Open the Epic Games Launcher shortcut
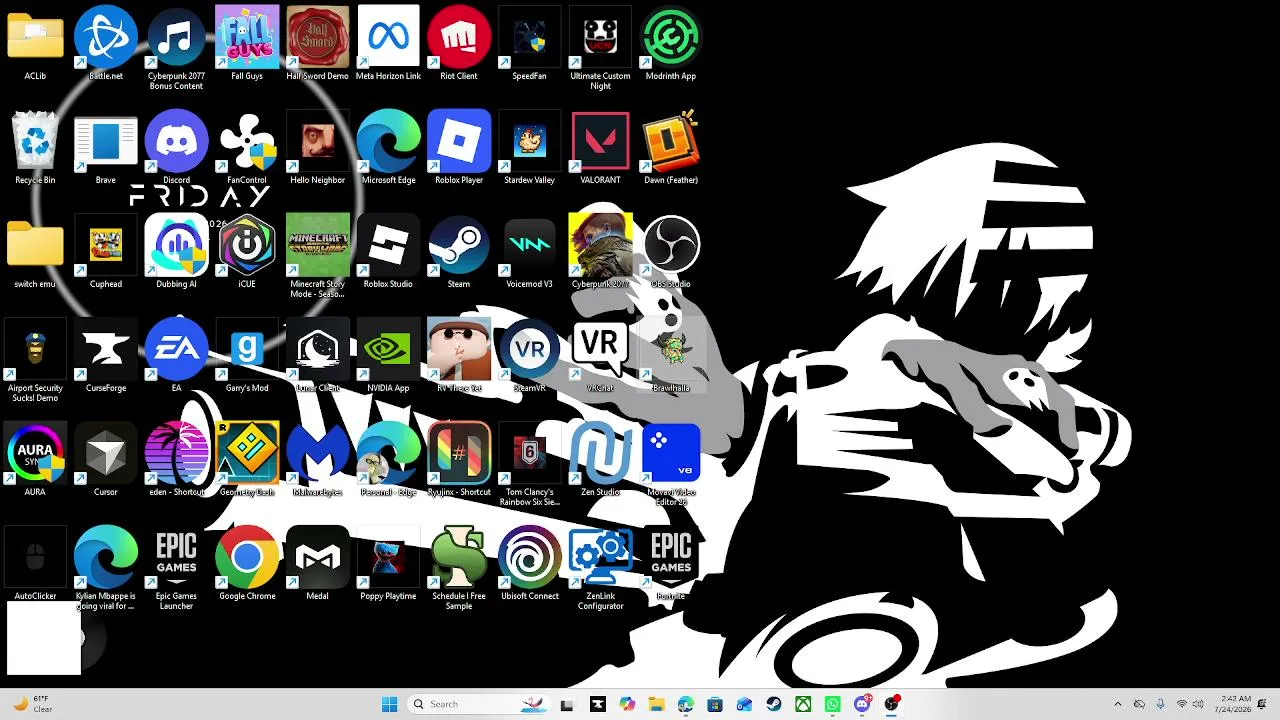The height and width of the screenshot is (720, 1280). (176, 569)
